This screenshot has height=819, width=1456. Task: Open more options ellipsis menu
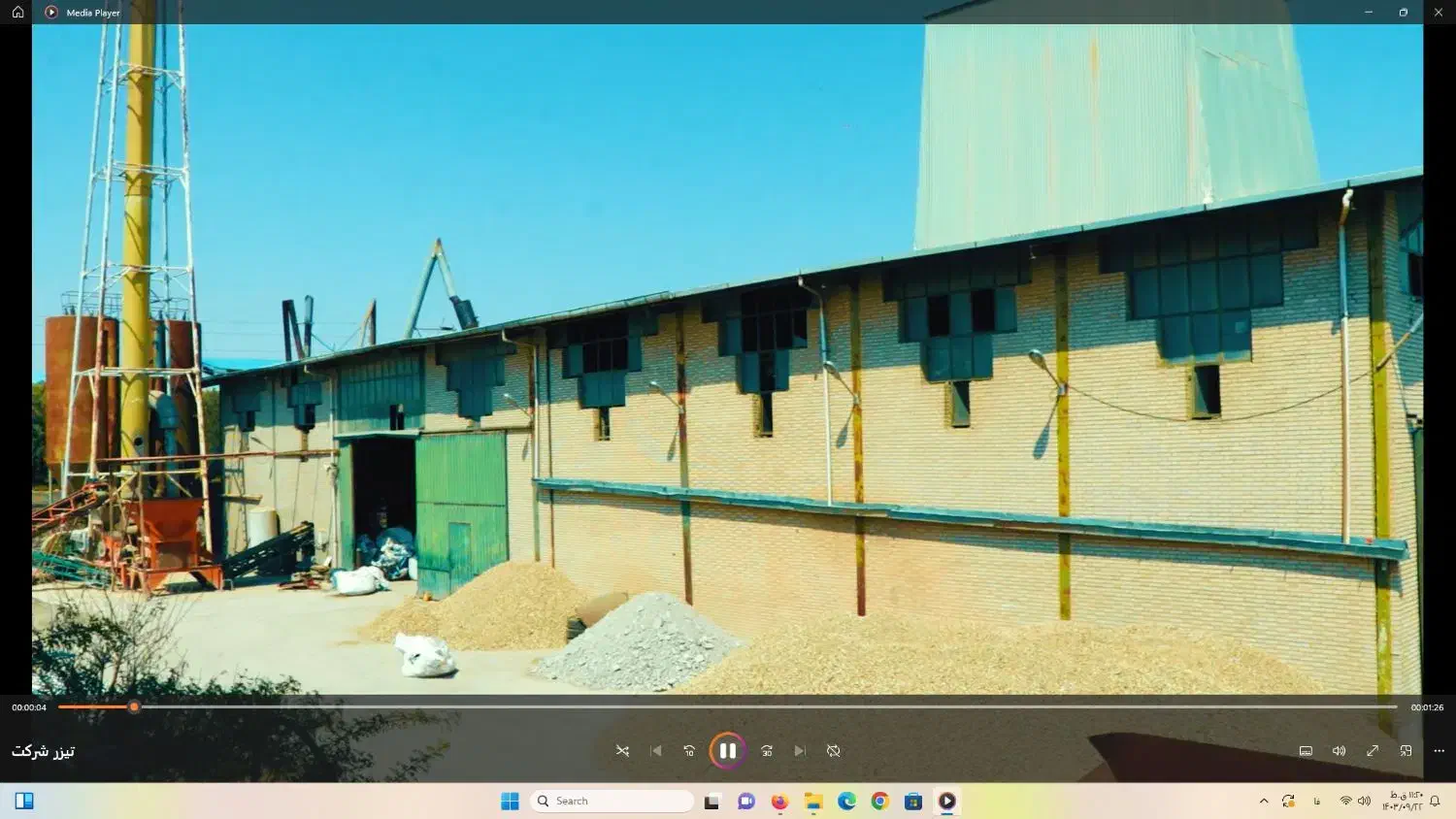pos(1439,751)
